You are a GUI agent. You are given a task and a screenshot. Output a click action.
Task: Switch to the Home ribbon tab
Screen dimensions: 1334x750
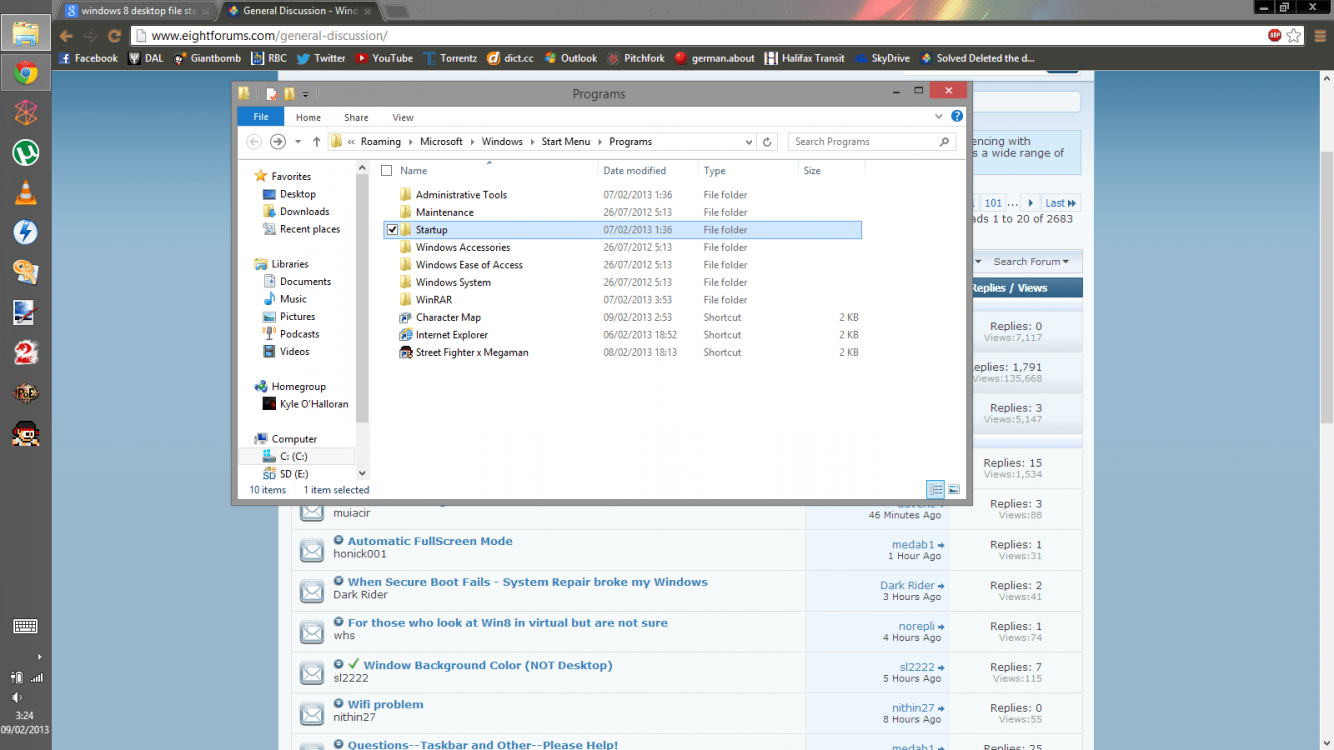[308, 117]
